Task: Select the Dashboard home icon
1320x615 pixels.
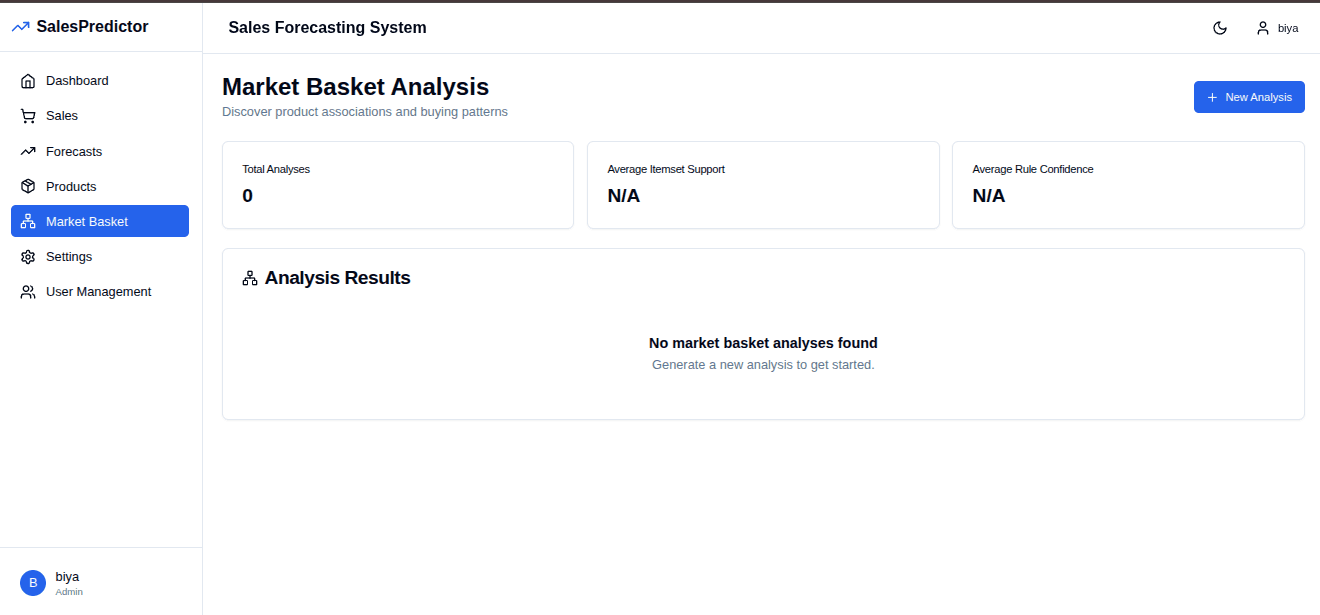Action: (28, 80)
